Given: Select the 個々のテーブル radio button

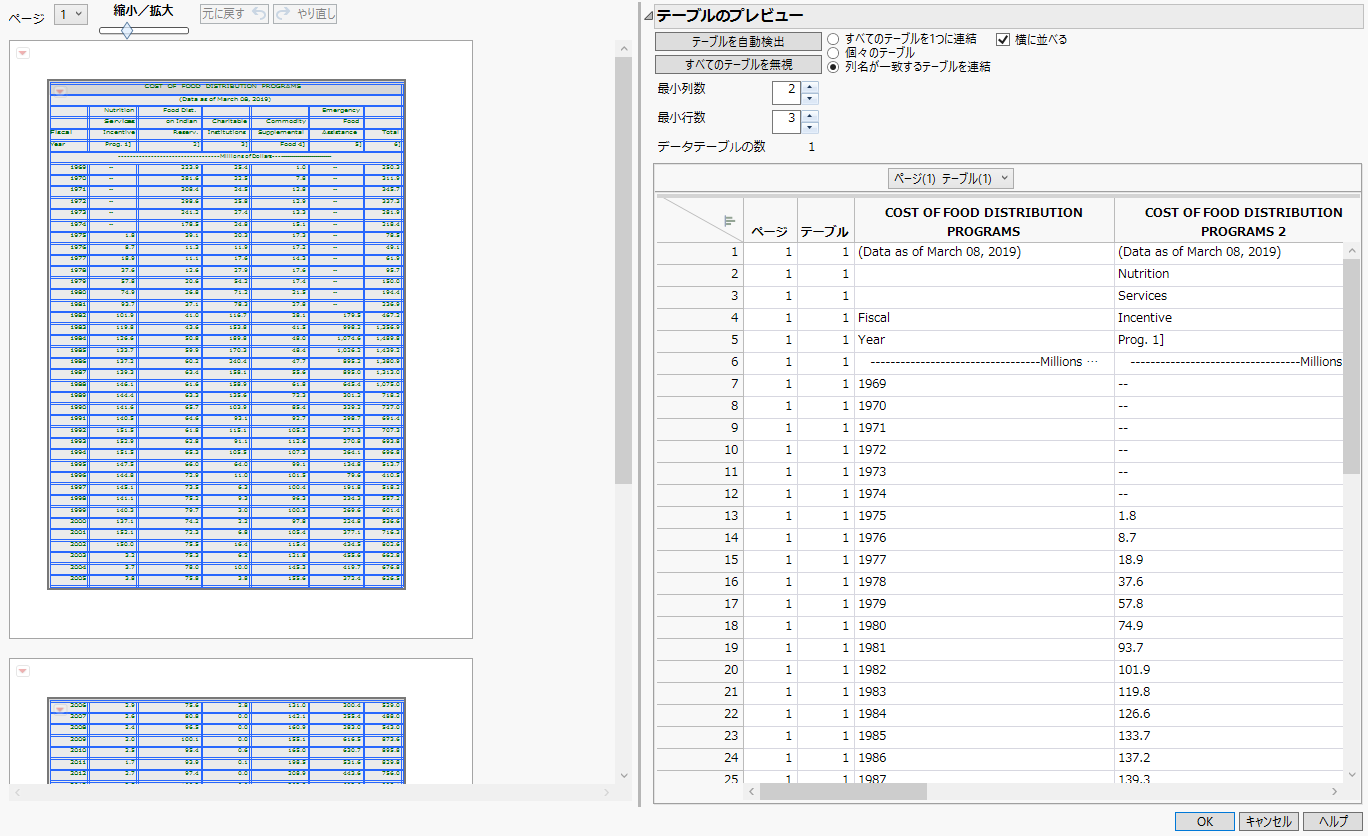Looking at the screenshot, I should (831, 54).
